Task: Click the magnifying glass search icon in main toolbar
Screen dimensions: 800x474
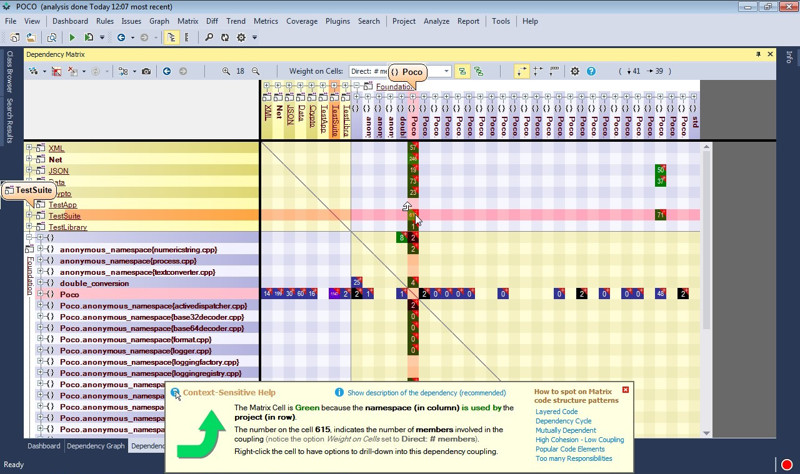Action: [209, 37]
